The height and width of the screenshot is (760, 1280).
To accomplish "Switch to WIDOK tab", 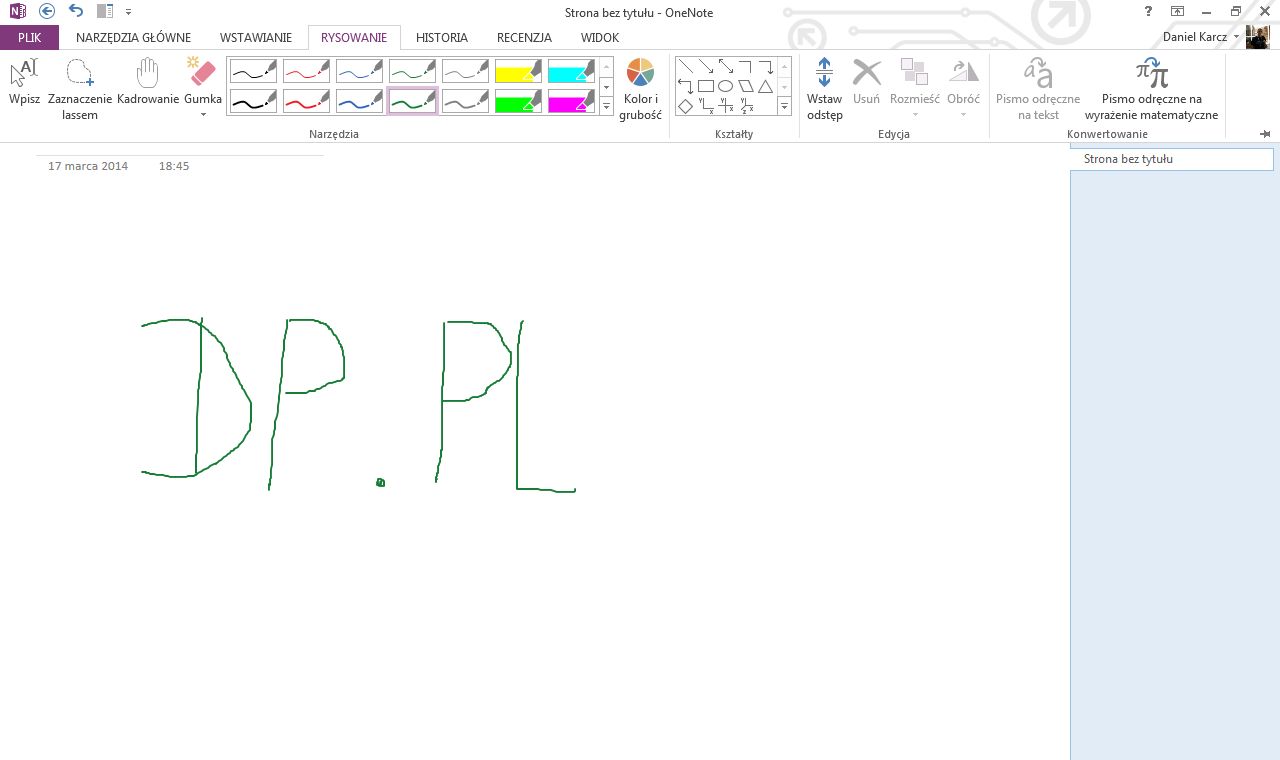I will point(600,38).
